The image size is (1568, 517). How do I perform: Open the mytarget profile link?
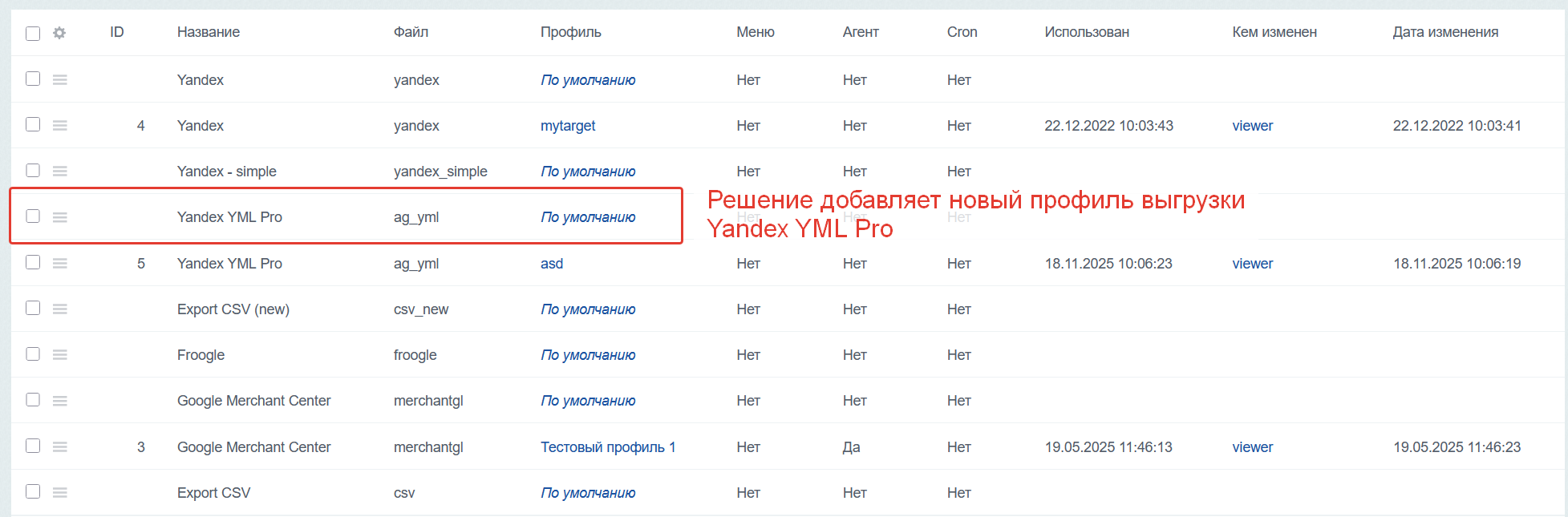[568, 126]
